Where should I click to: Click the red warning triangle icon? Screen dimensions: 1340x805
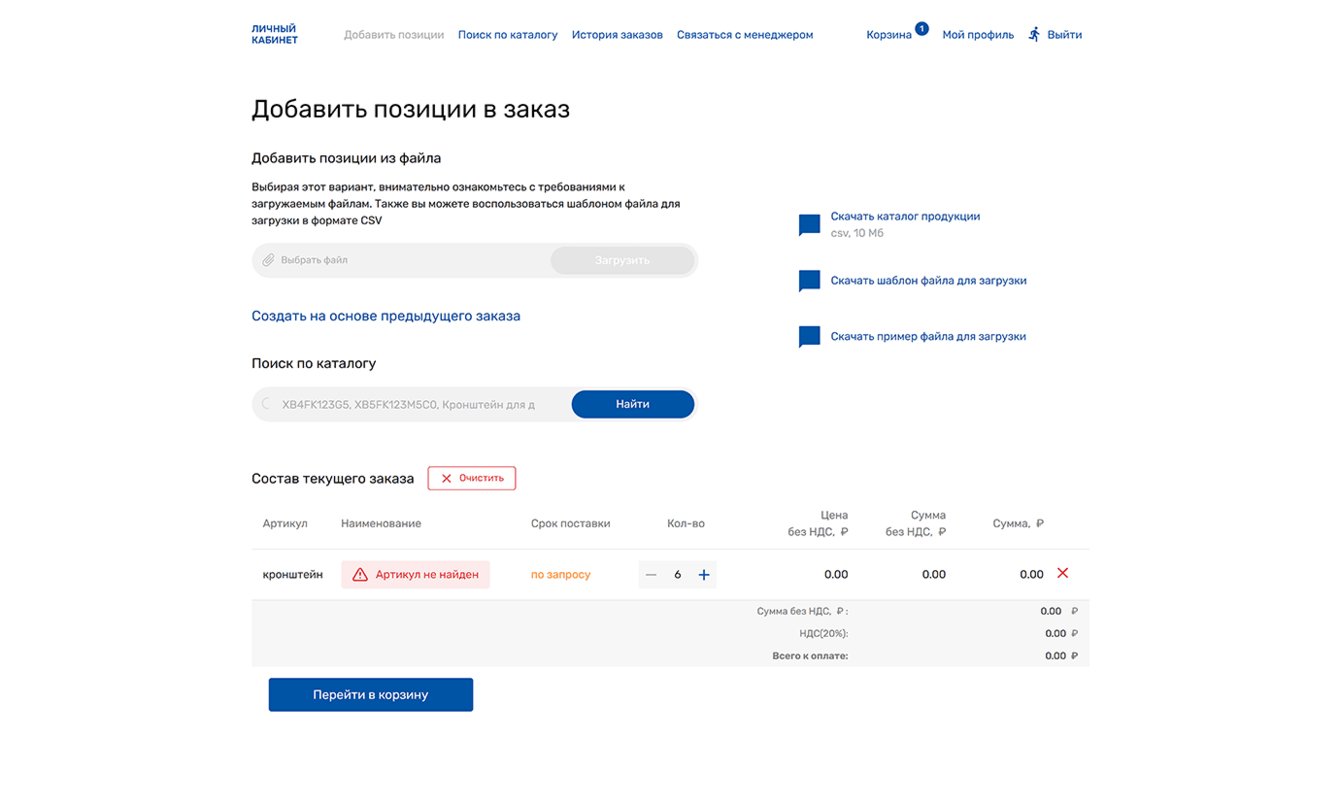tap(360, 575)
